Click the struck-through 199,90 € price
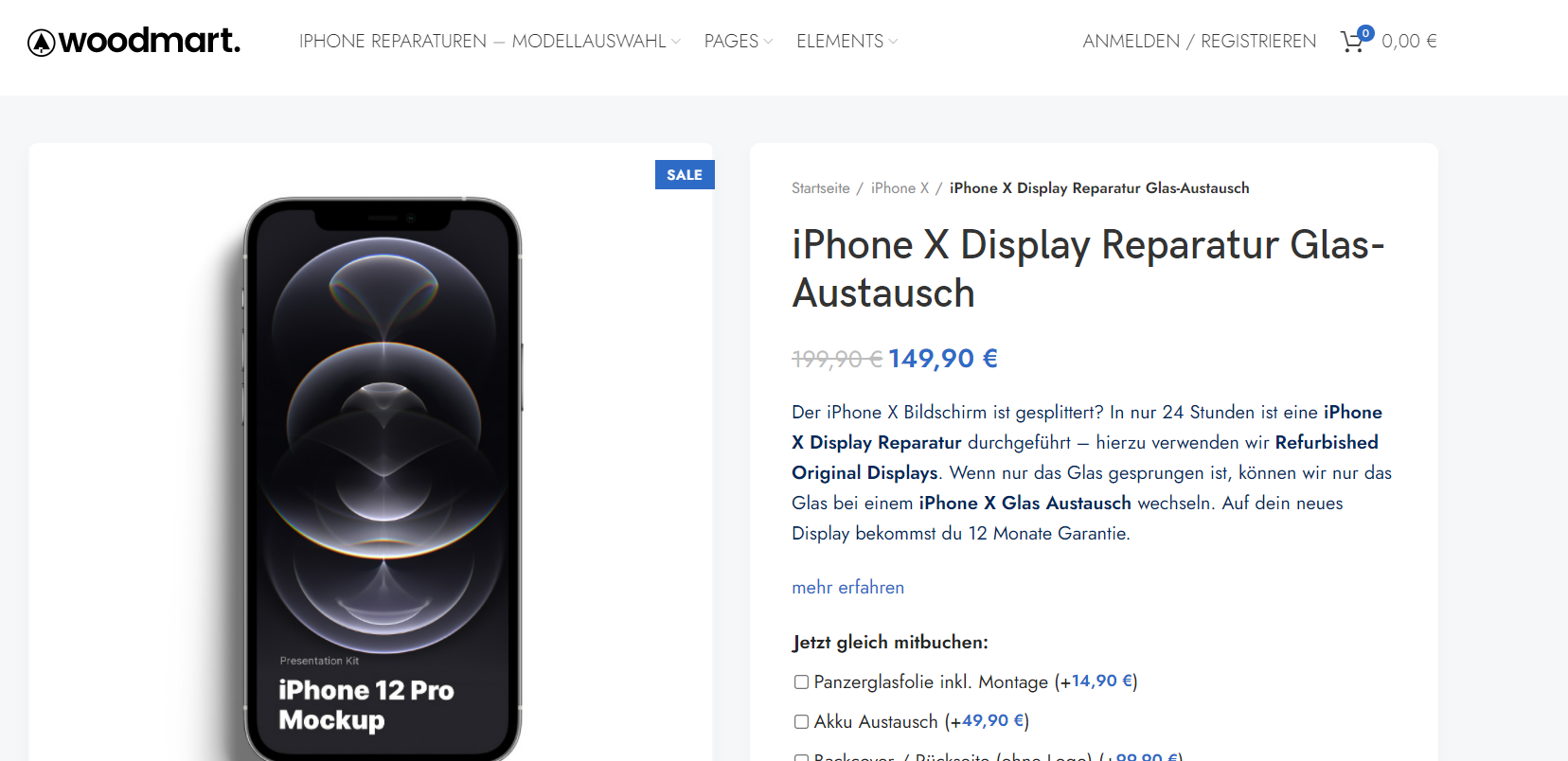The image size is (1568, 761). [x=837, y=359]
